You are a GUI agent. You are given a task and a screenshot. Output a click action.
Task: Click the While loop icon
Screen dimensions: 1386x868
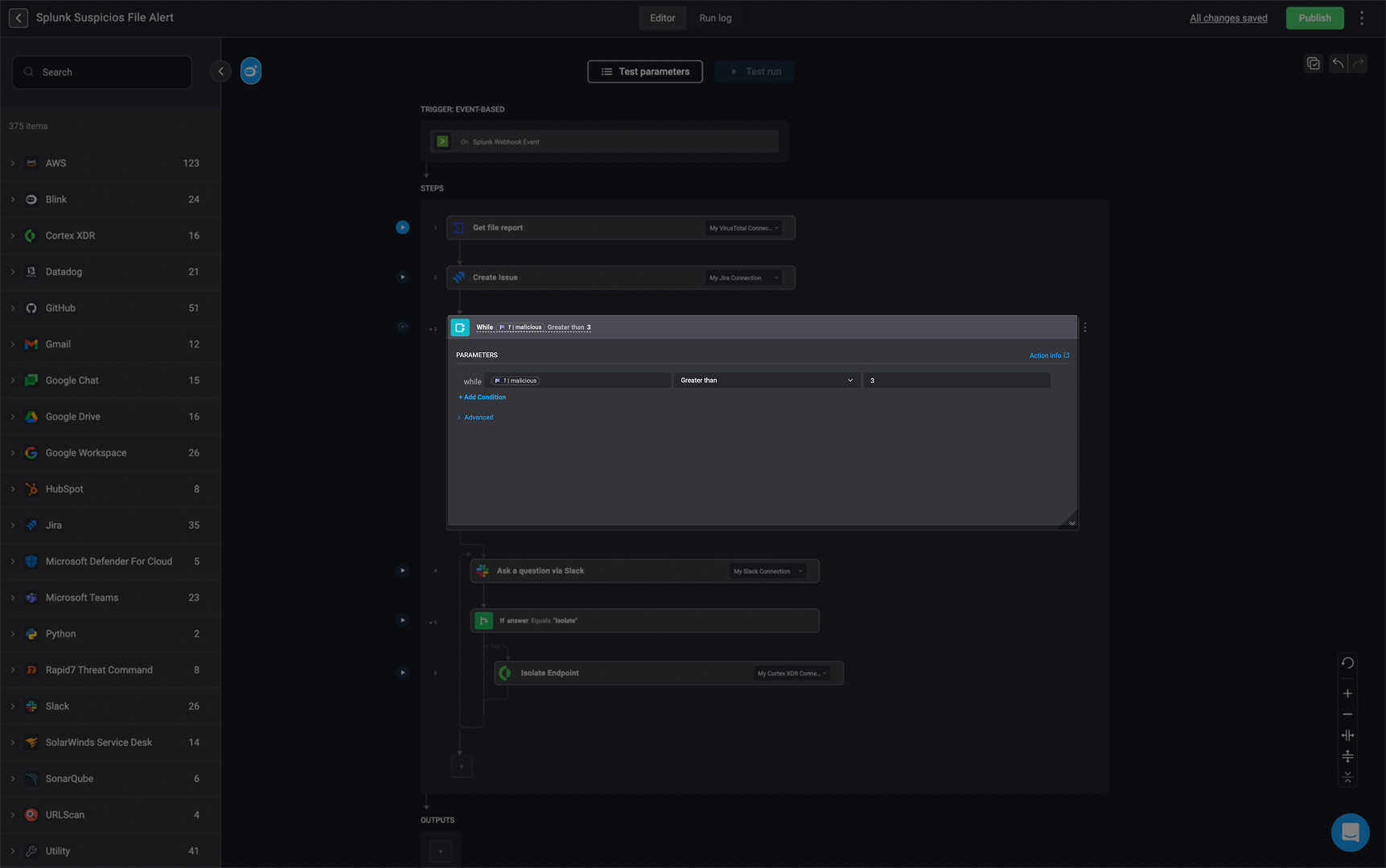point(460,327)
